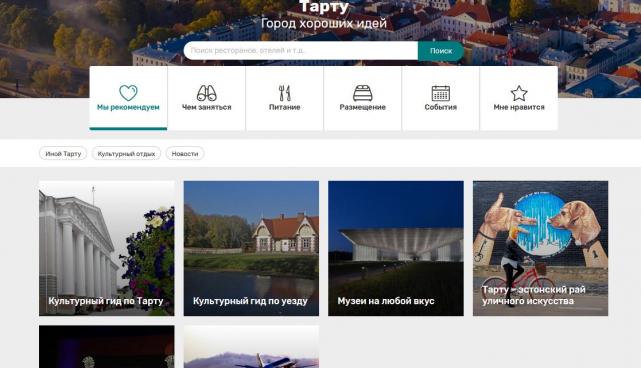
Task: Click the fork and knife Питание icon
Action: 285,93
